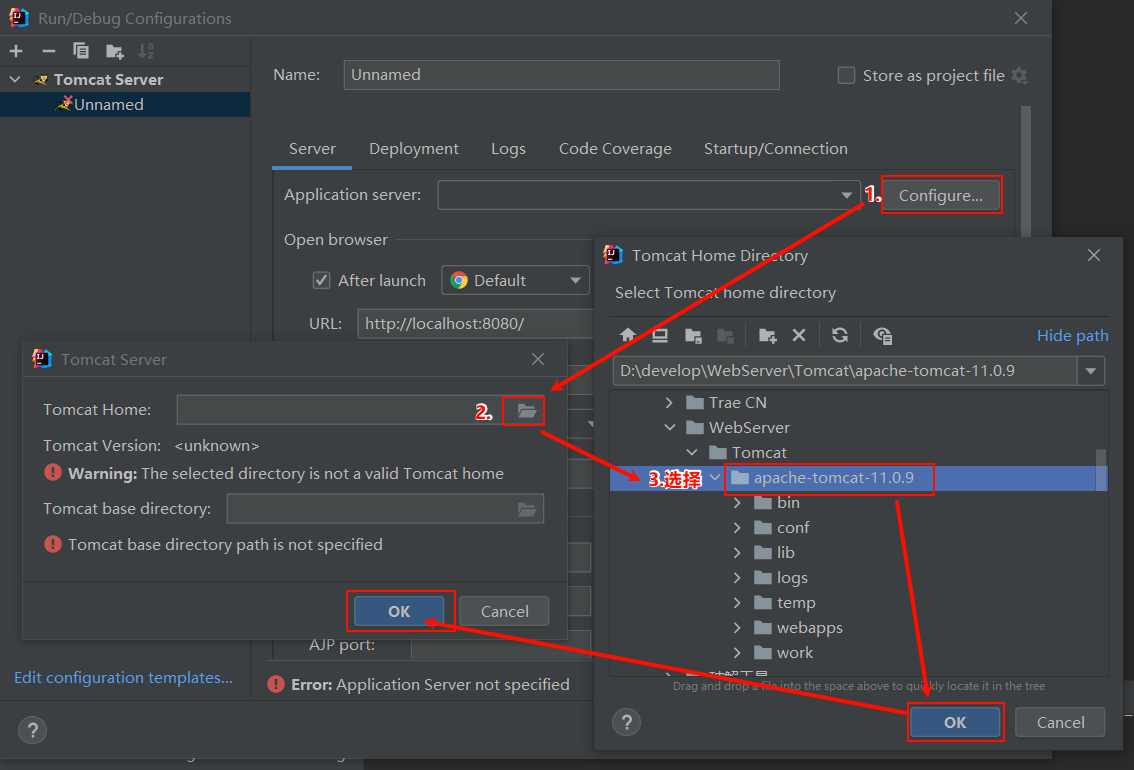Expand webapps folder chevron
This screenshot has height=770, width=1134.
pyautogui.click(x=737, y=628)
